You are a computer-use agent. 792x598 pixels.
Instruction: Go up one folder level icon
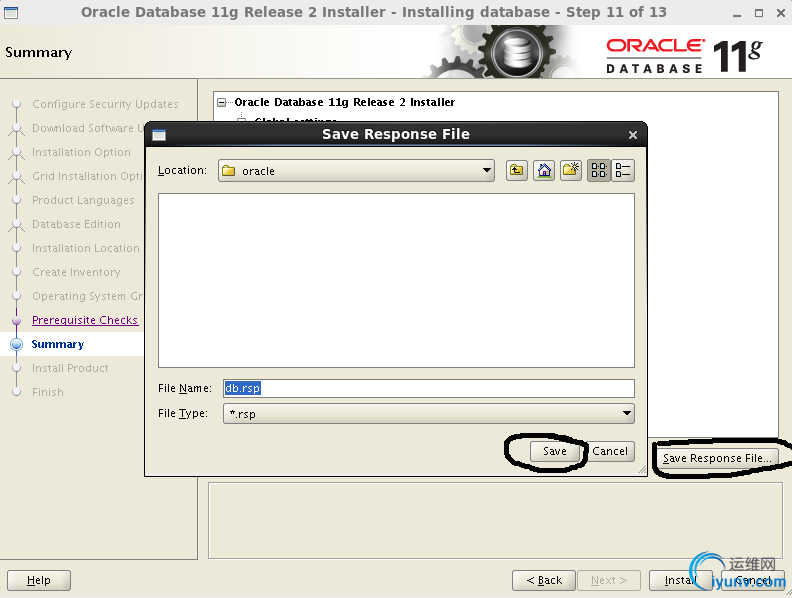[516, 170]
